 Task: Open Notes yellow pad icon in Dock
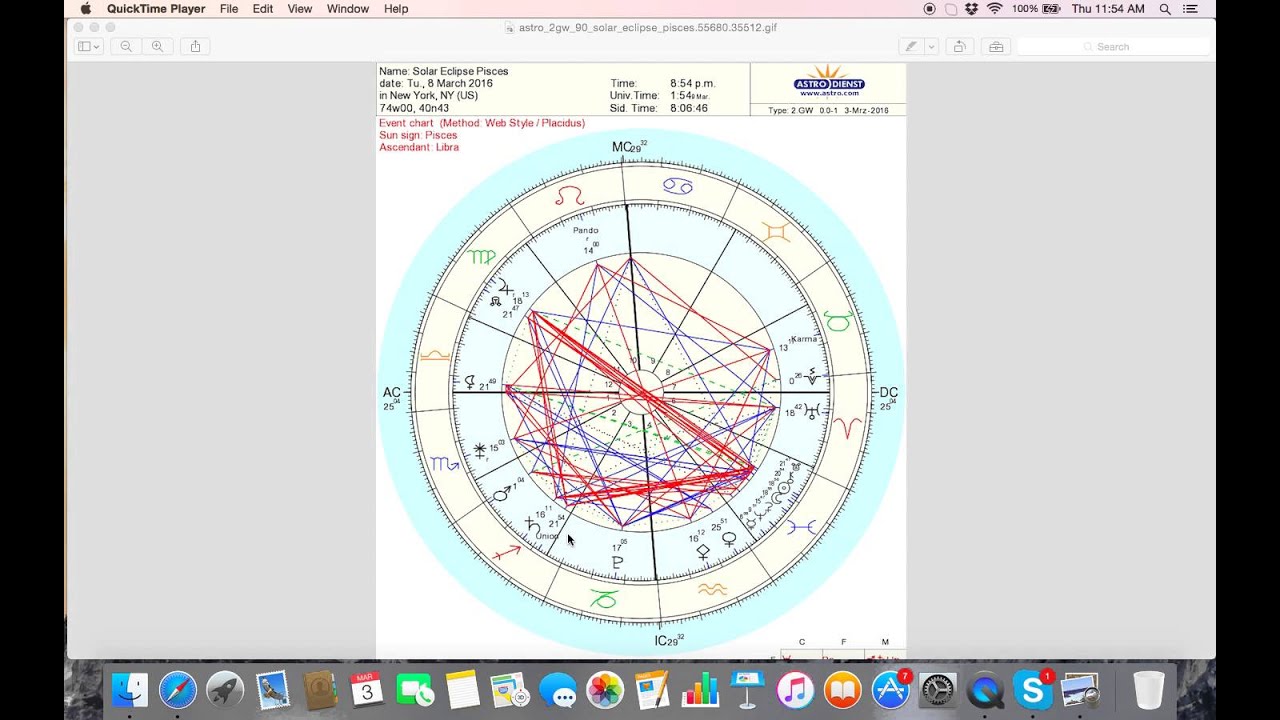(x=463, y=690)
